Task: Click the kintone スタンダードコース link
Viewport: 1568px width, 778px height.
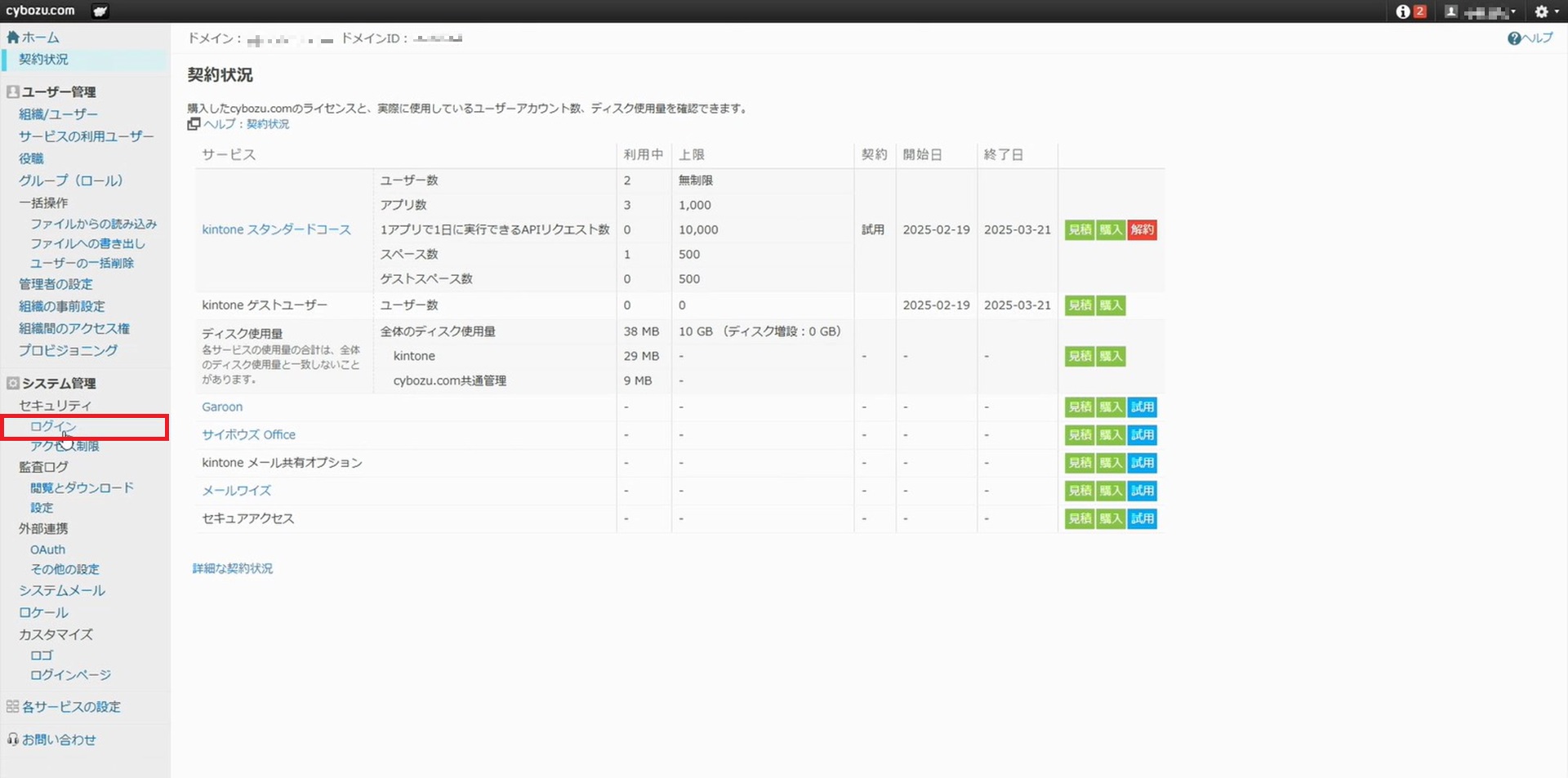Action: click(x=276, y=229)
